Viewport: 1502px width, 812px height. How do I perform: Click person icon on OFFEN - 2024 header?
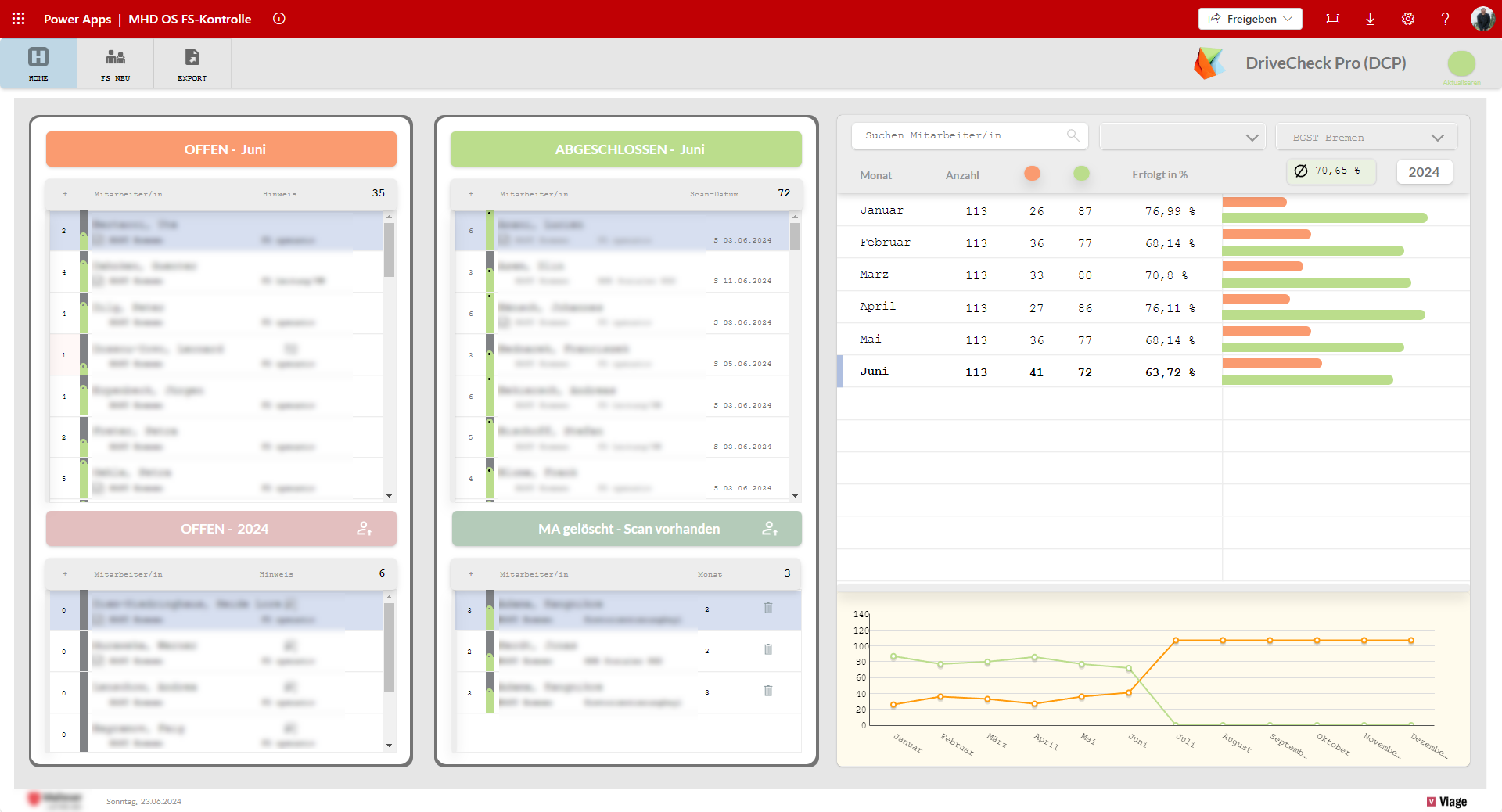pyautogui.click(x=364, y=529)
